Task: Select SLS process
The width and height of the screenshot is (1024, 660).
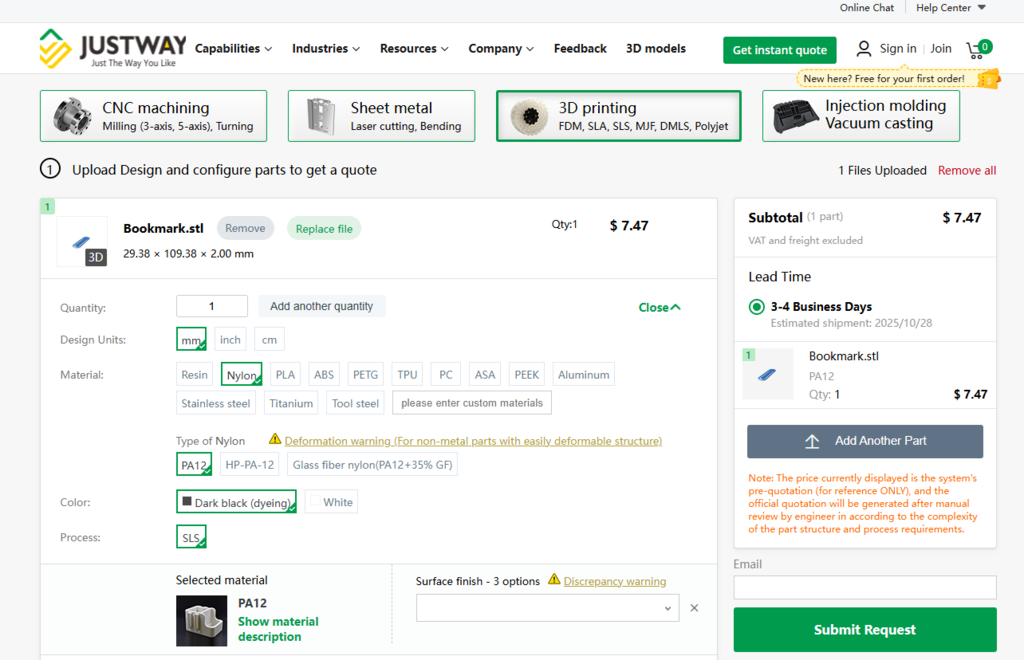Action: pos(191,537)
